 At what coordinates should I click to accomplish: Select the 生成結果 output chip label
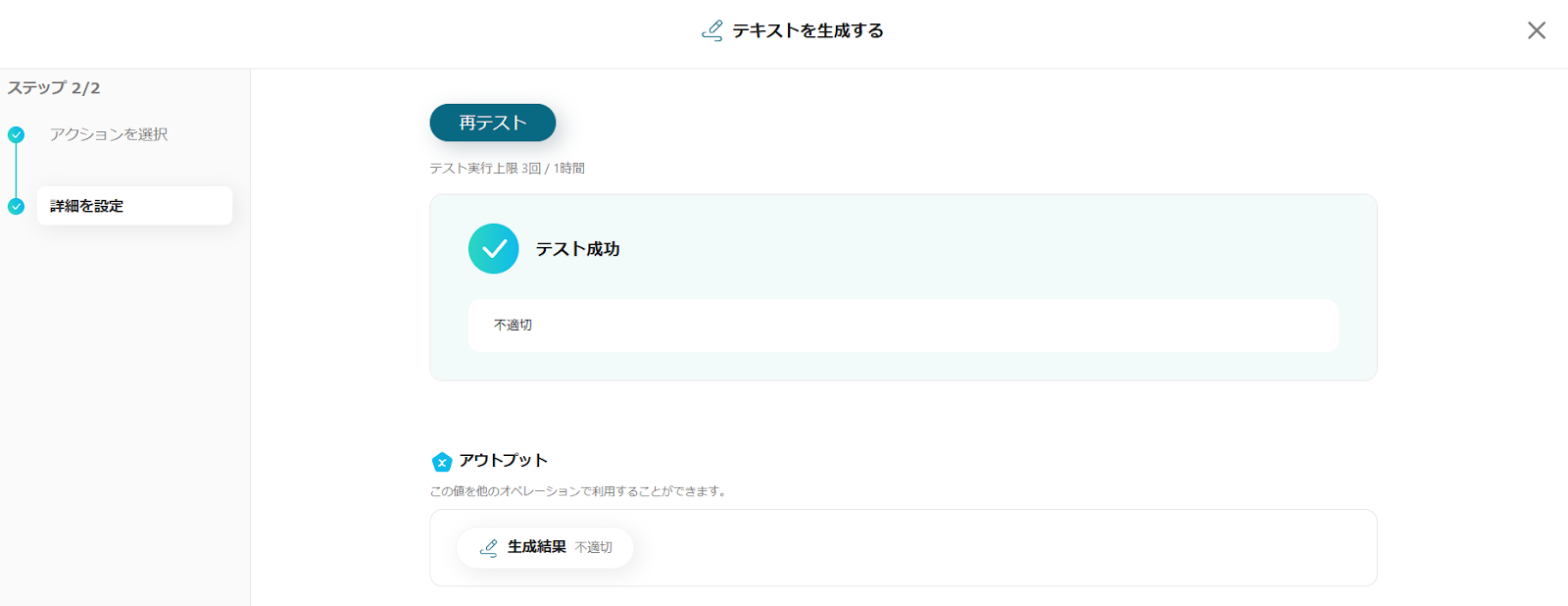point(536,547)
